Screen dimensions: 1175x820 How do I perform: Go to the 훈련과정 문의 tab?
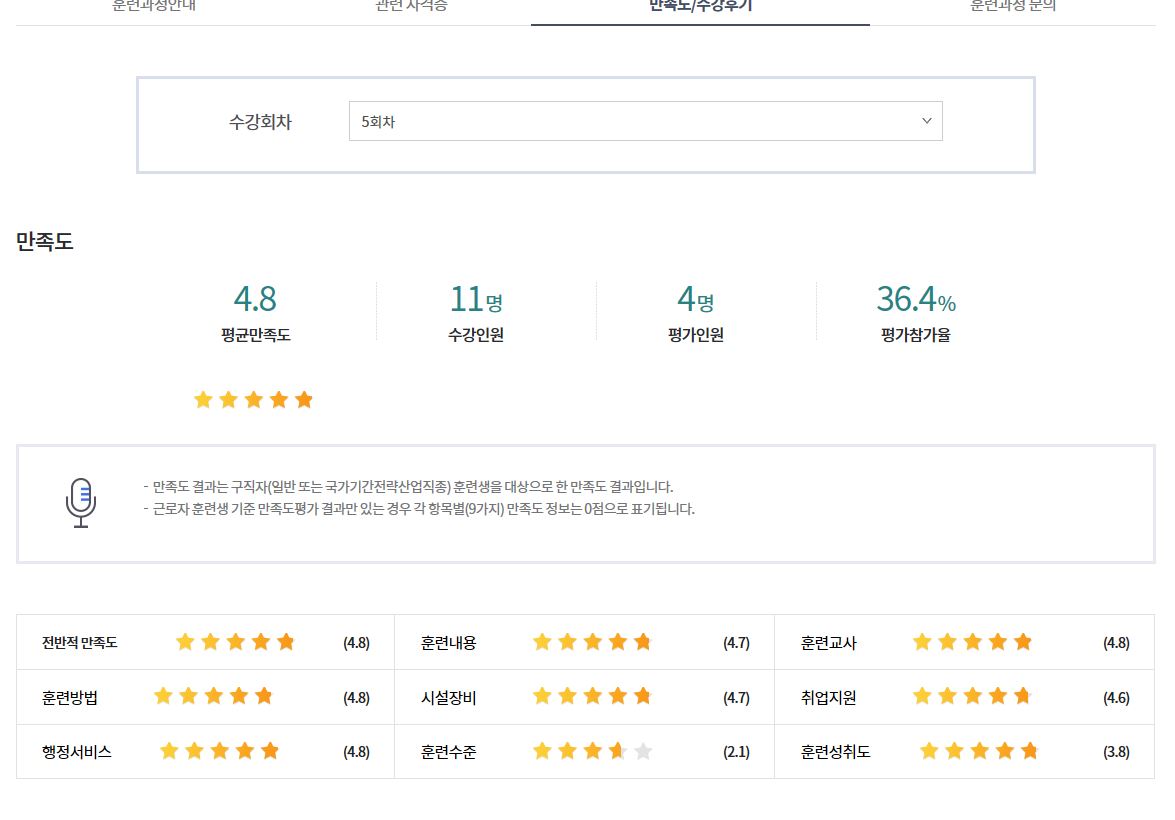tap(1013, 6)
